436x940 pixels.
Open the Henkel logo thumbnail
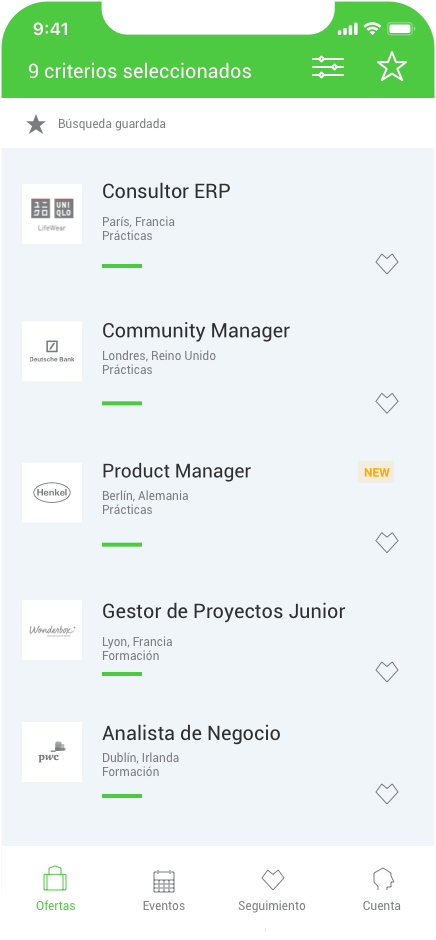[x=52, y=493]
